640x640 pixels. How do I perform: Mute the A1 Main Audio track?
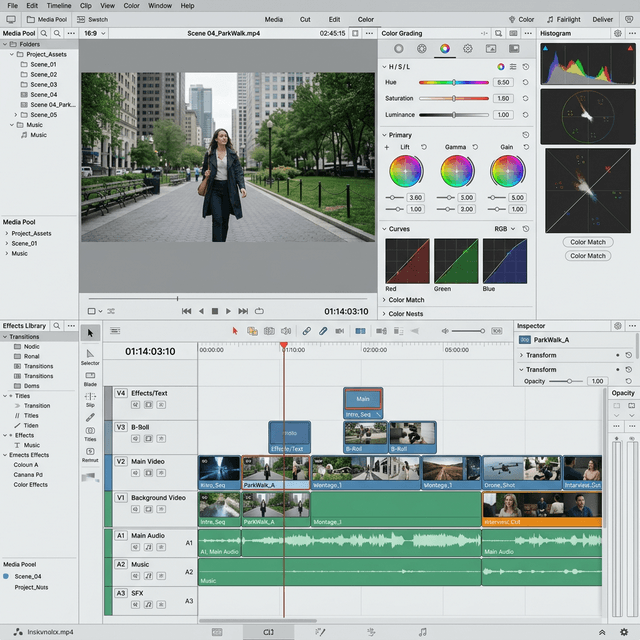[136, 547]
